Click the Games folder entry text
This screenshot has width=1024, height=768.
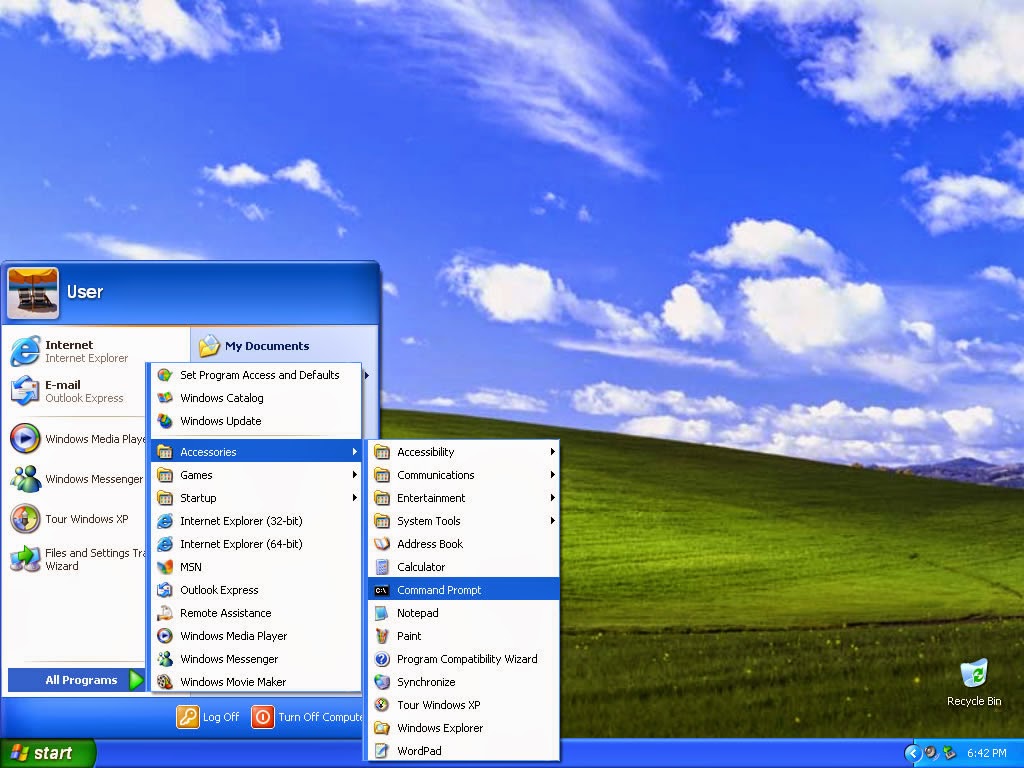[x=196, y=475]
